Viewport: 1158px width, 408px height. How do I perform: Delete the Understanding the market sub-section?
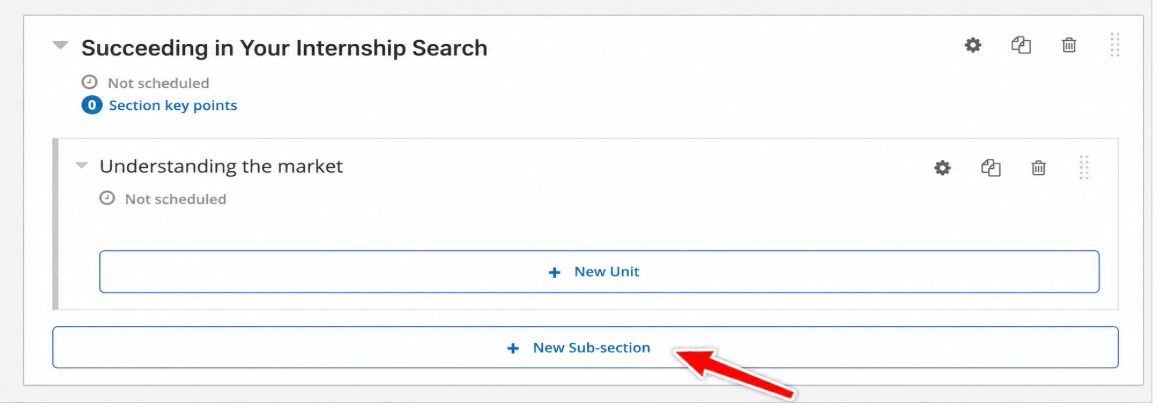[1038, 168]
